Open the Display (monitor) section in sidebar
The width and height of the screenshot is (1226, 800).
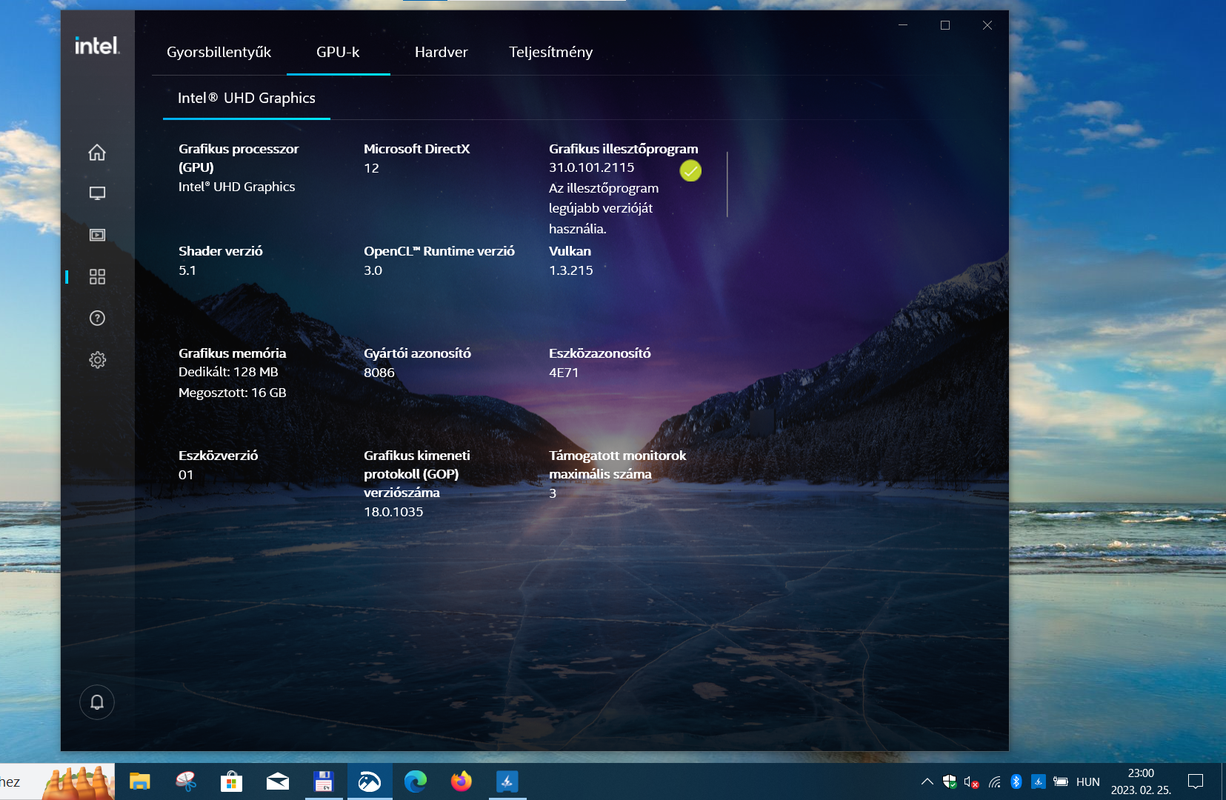97,193
